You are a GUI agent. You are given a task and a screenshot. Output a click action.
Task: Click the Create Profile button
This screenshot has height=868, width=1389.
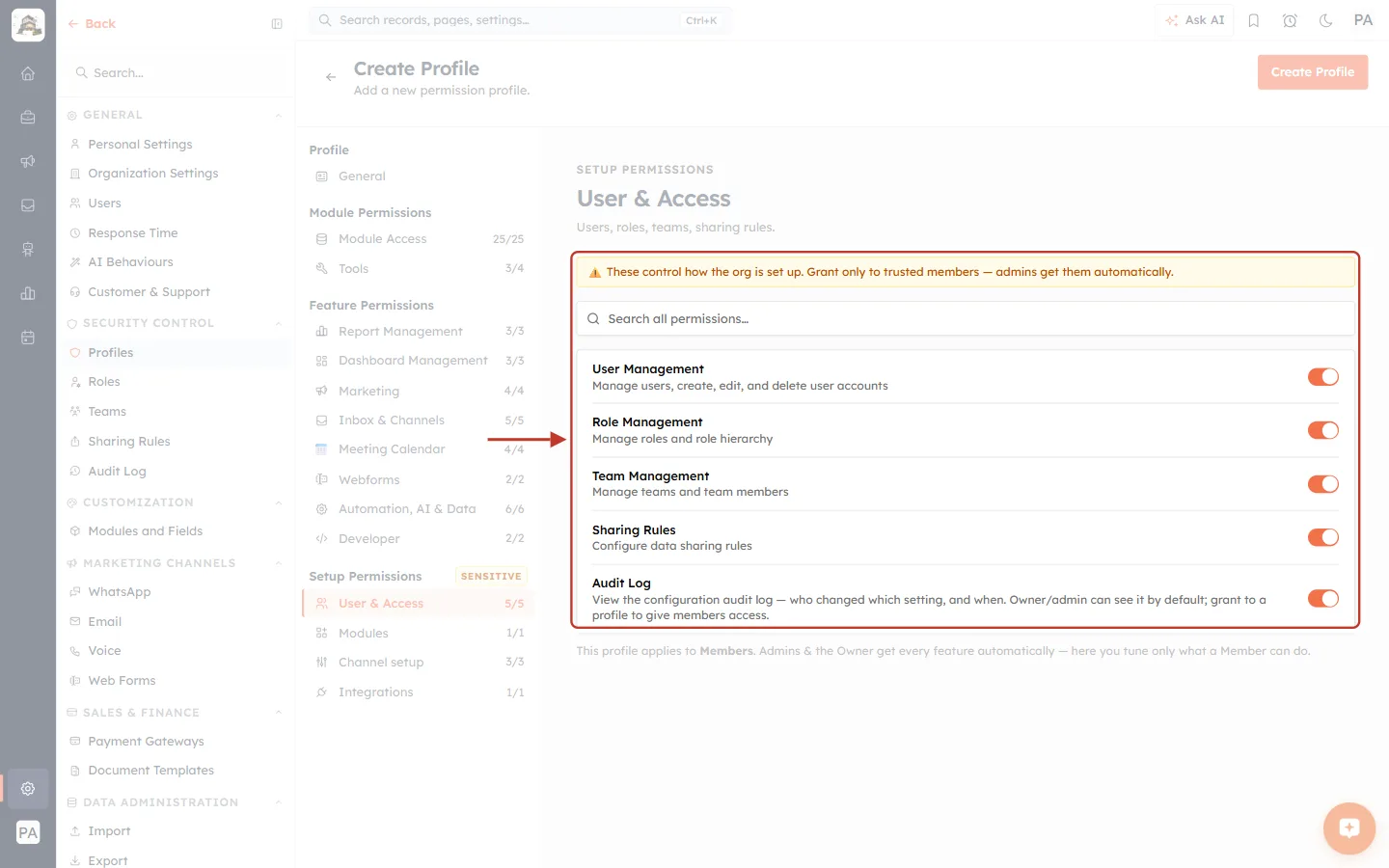click(x=1313, y=72)
